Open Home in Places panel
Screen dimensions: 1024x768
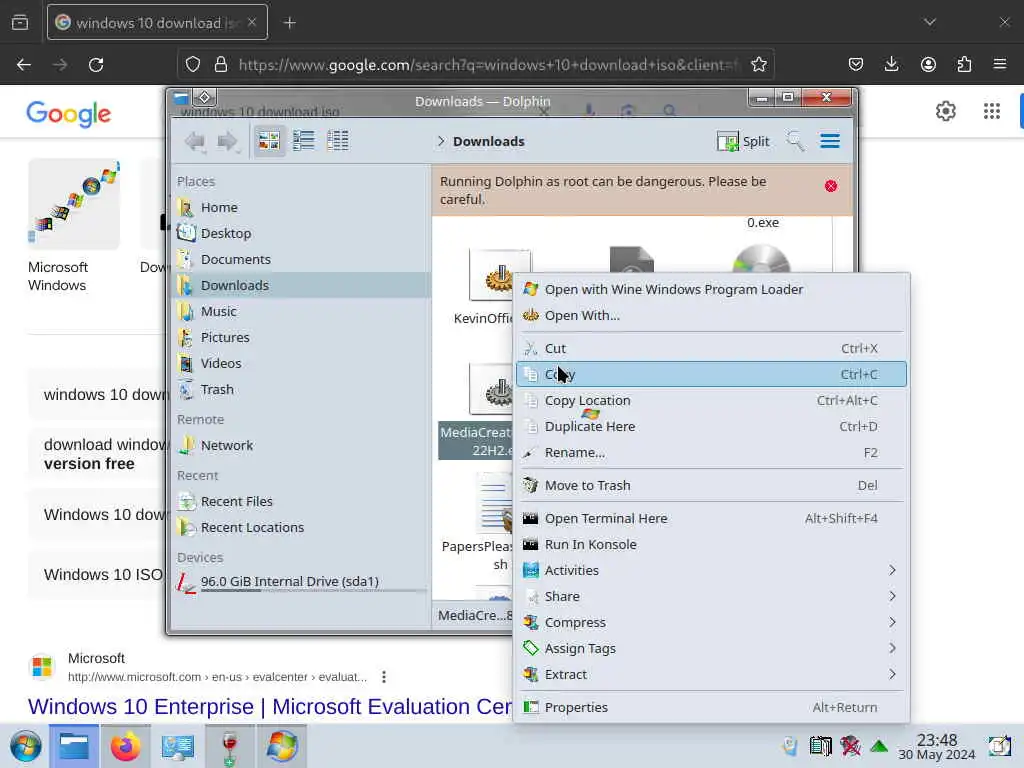[x=300, y=207]
